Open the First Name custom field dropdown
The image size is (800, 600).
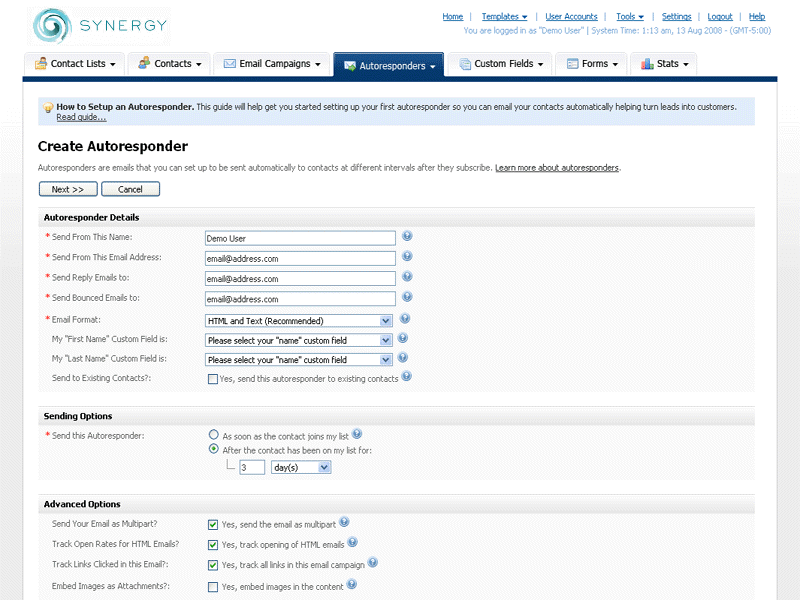coord(298,340)
